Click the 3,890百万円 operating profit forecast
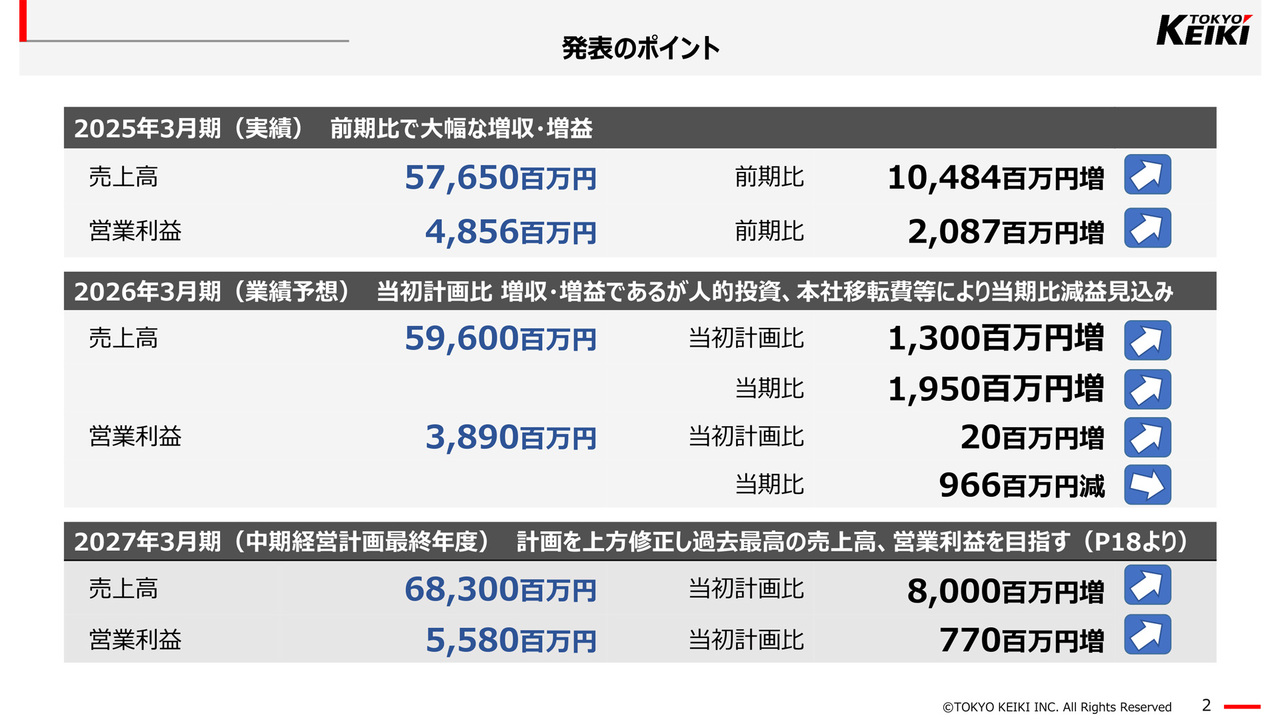 pos(510,437)
